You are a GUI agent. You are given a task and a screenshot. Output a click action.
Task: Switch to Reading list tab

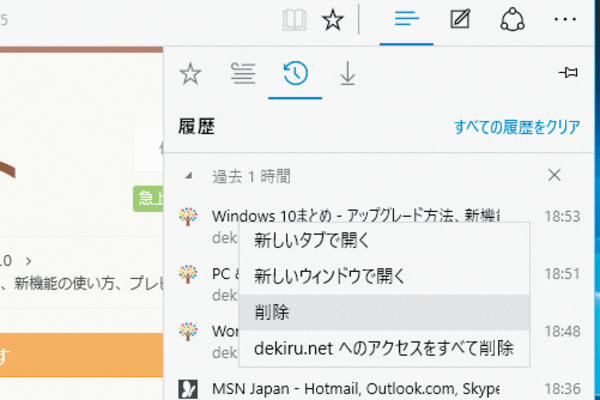(x=243, y=73)
